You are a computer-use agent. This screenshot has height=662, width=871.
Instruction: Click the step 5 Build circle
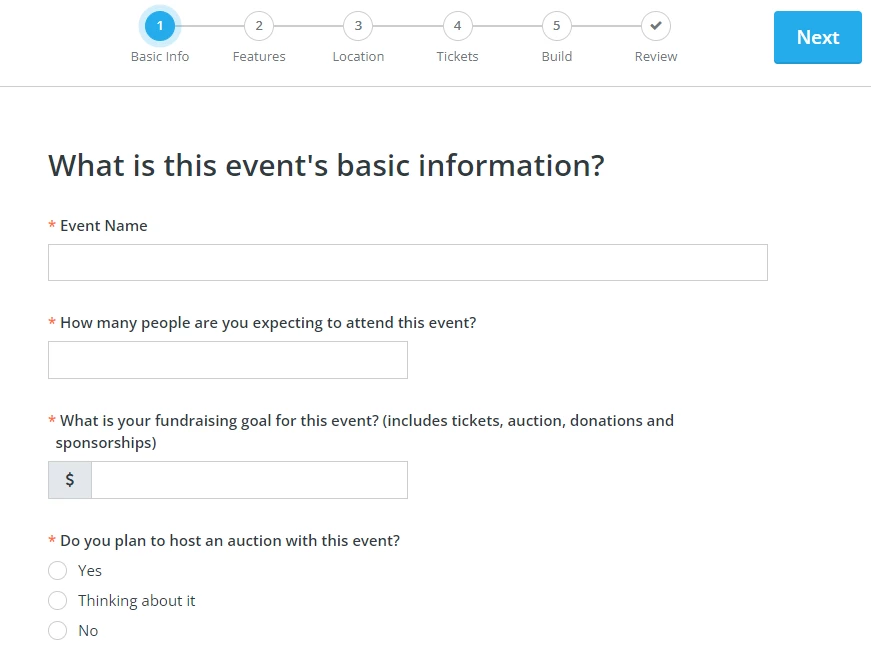(556, 27)
